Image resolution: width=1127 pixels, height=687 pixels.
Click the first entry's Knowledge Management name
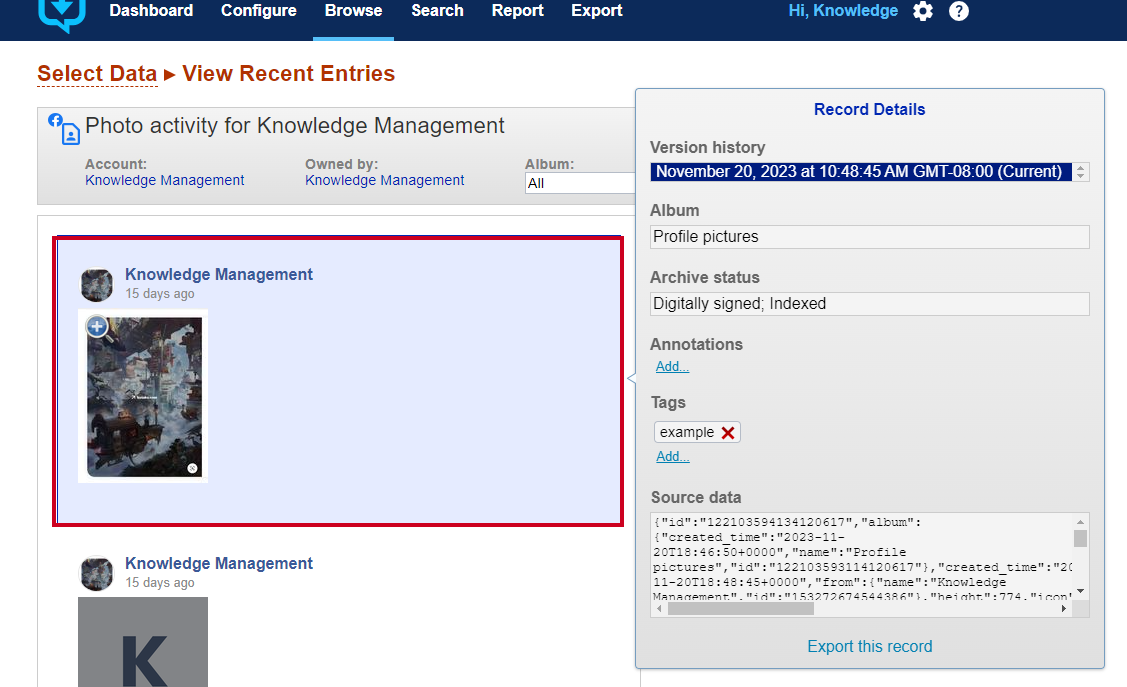point(218,275)
